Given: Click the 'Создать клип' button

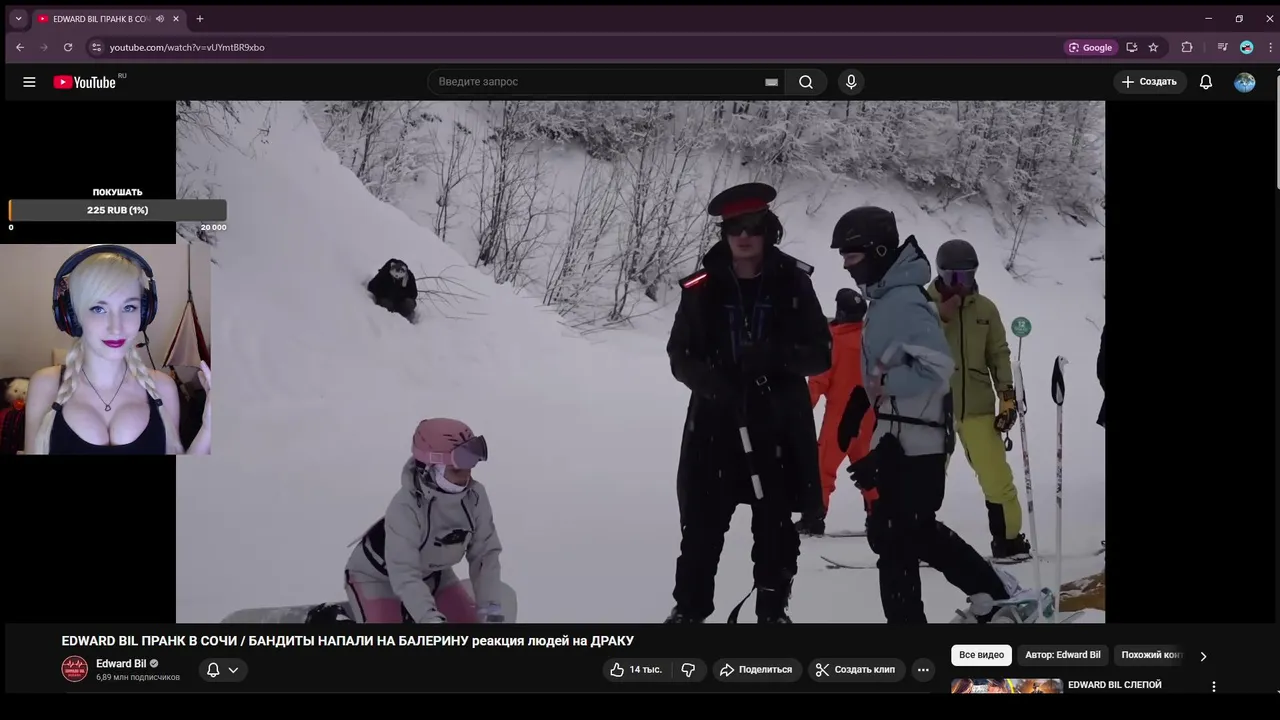Looking at the screenshot, I should [855, 670].
